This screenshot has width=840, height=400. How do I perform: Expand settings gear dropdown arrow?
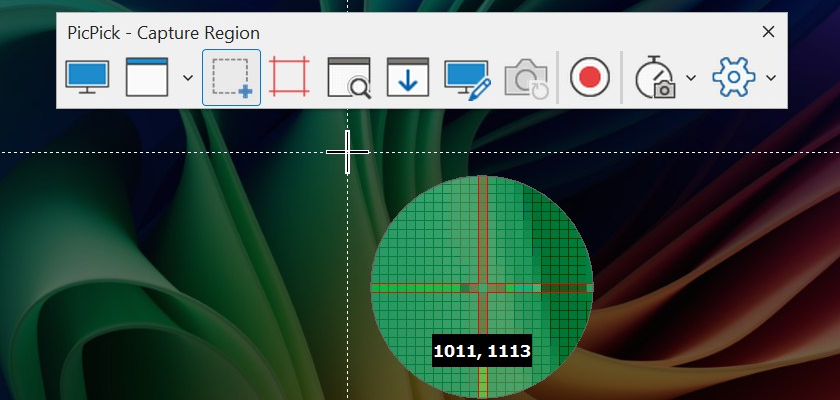pyautogui.click(x=771, y=78)
